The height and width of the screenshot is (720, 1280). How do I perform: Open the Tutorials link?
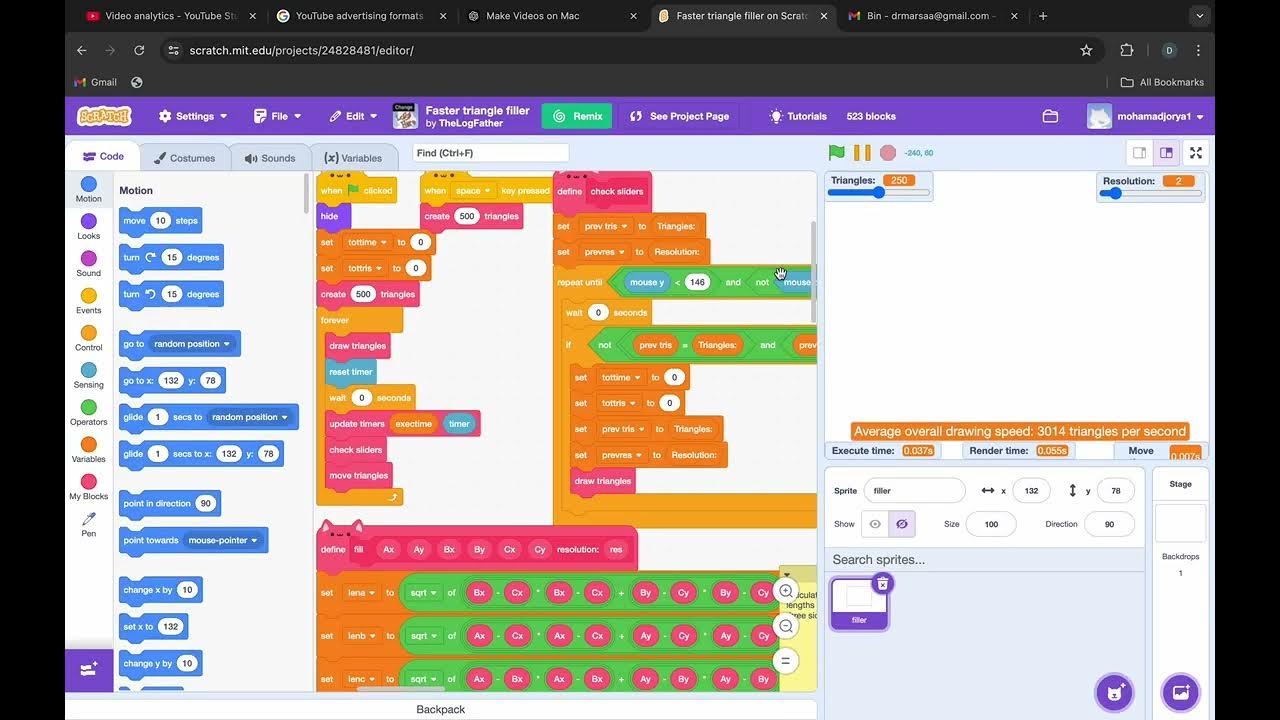point(798,116)
